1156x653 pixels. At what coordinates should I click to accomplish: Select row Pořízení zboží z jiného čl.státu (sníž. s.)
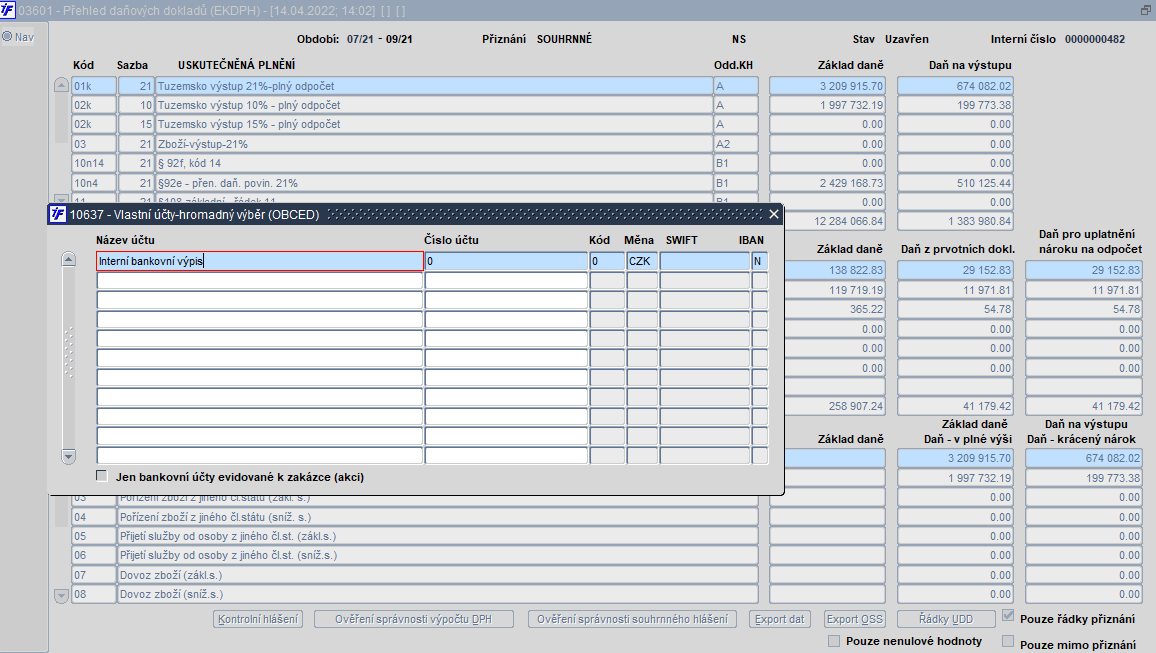pyautogui.click(x=438, y=517)
